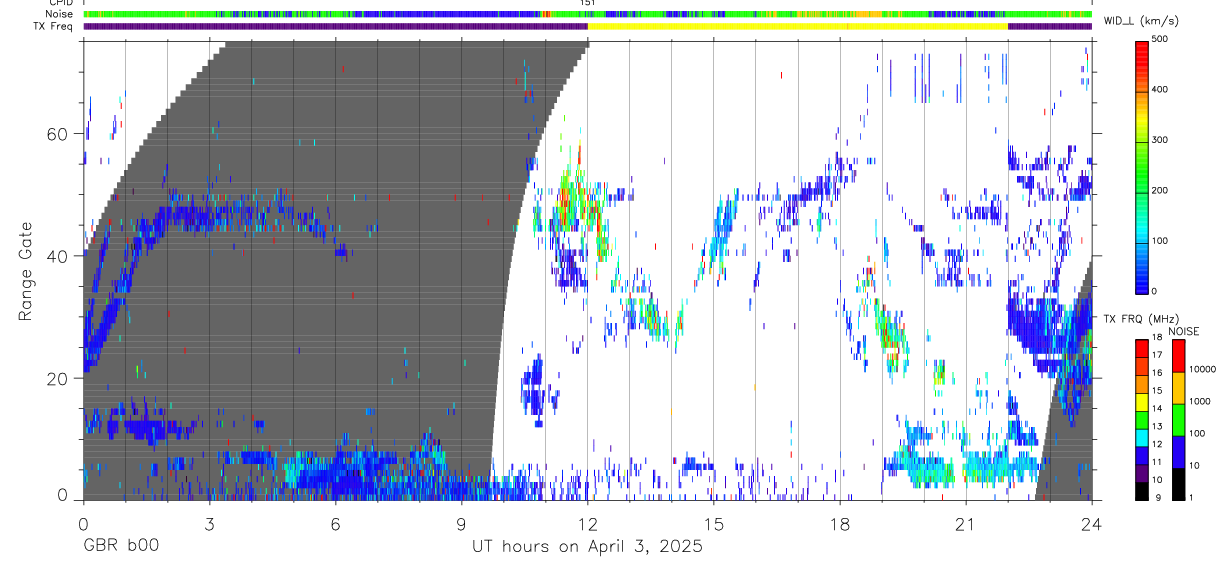Image resolution: width=1228 pixels, height=567 pixels.
Task: Click the 'NOISE' legend title
Action: 1183,331
